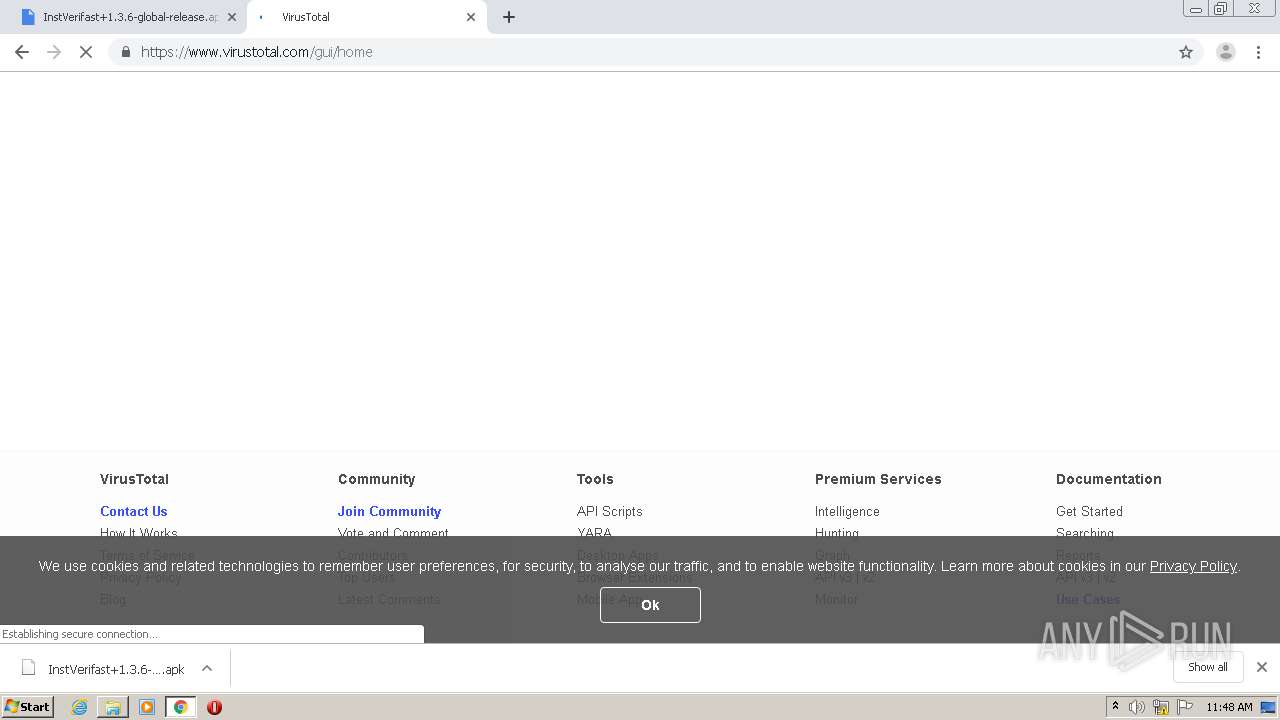Open the downloaded InstVerifast apk file

[116, 669]
